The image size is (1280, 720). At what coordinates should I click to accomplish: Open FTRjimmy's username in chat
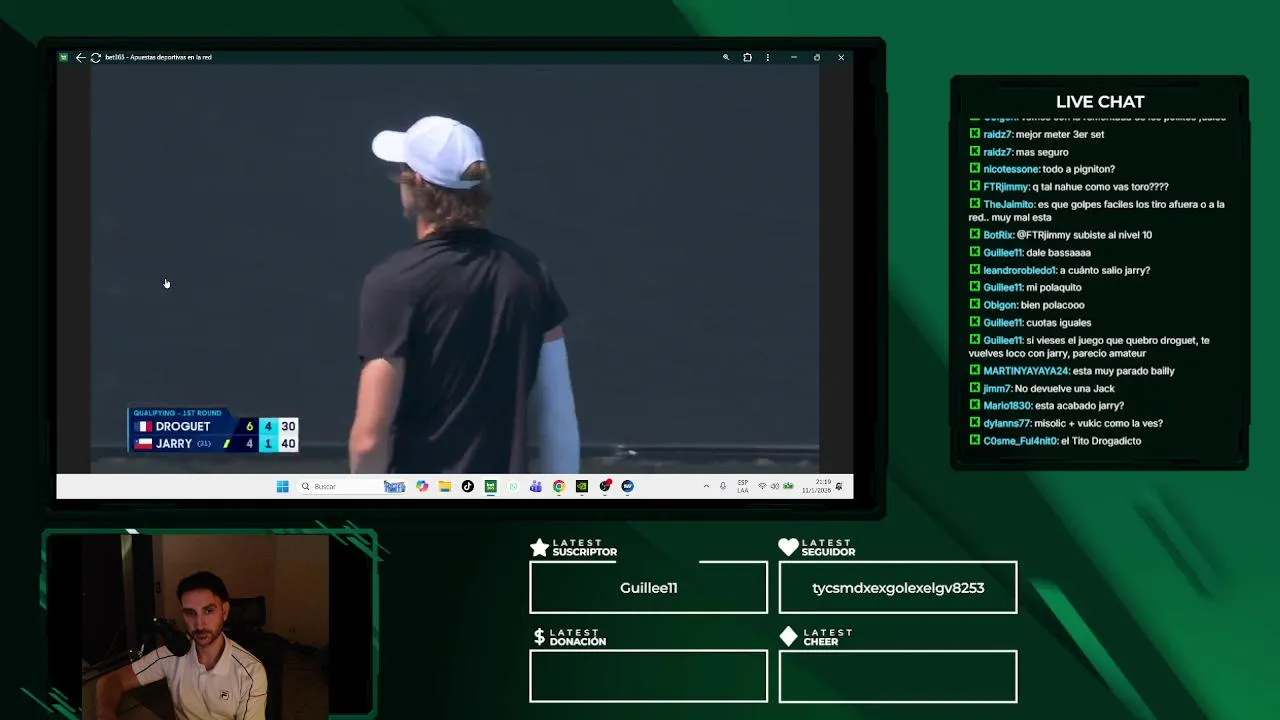pos(1006,187)
